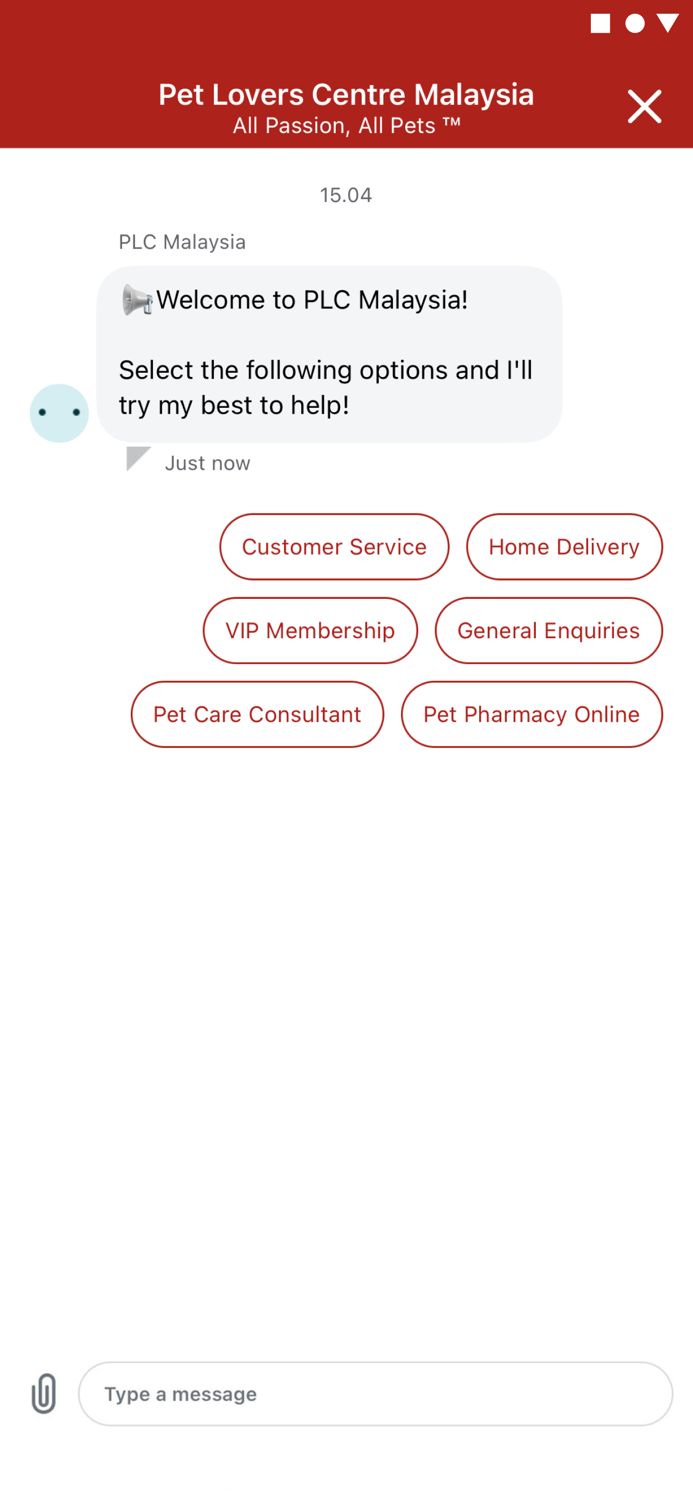Select Pet Pharmacy Online option

tap(531, 714)
